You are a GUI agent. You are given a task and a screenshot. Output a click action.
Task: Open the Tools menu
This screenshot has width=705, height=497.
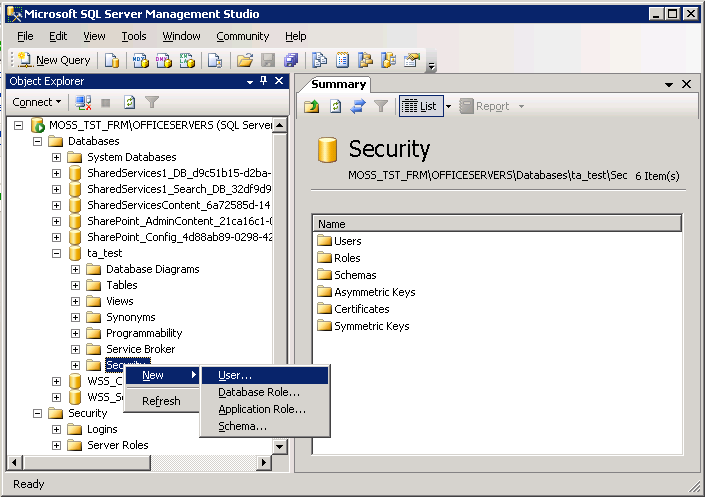click(x=134, y=36)
